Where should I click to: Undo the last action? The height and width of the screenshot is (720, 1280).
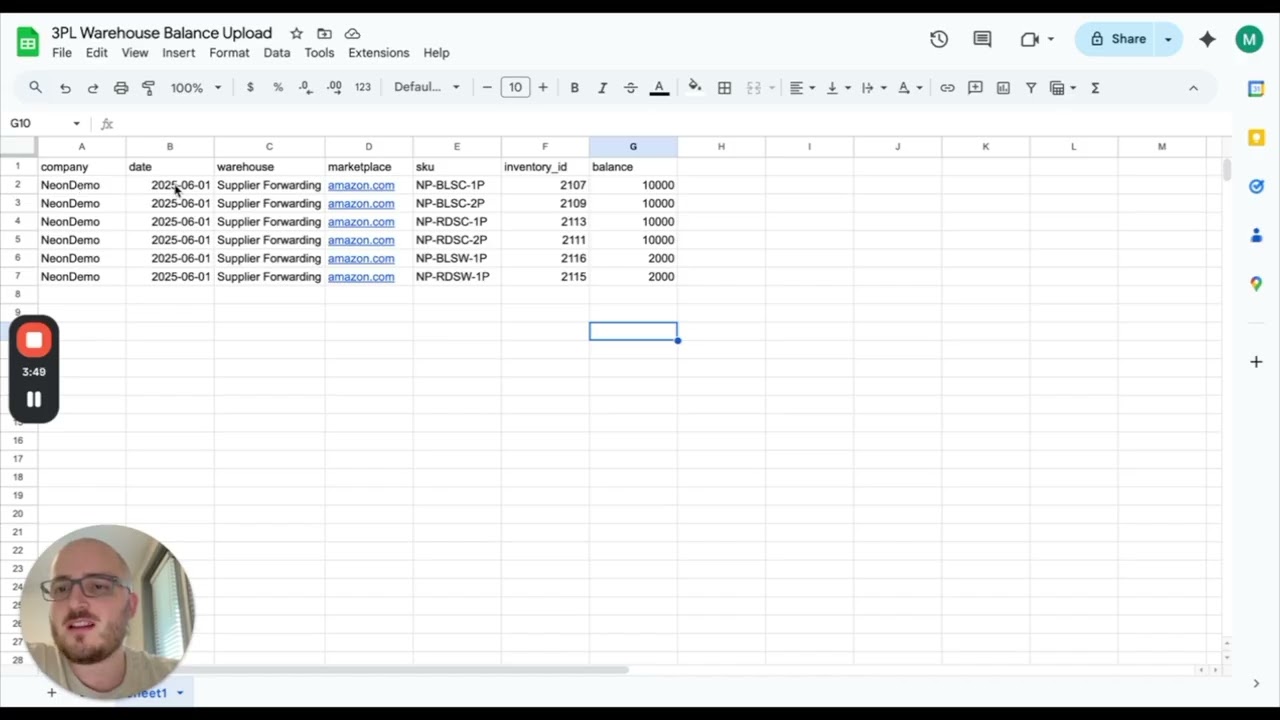pos(65,88)
